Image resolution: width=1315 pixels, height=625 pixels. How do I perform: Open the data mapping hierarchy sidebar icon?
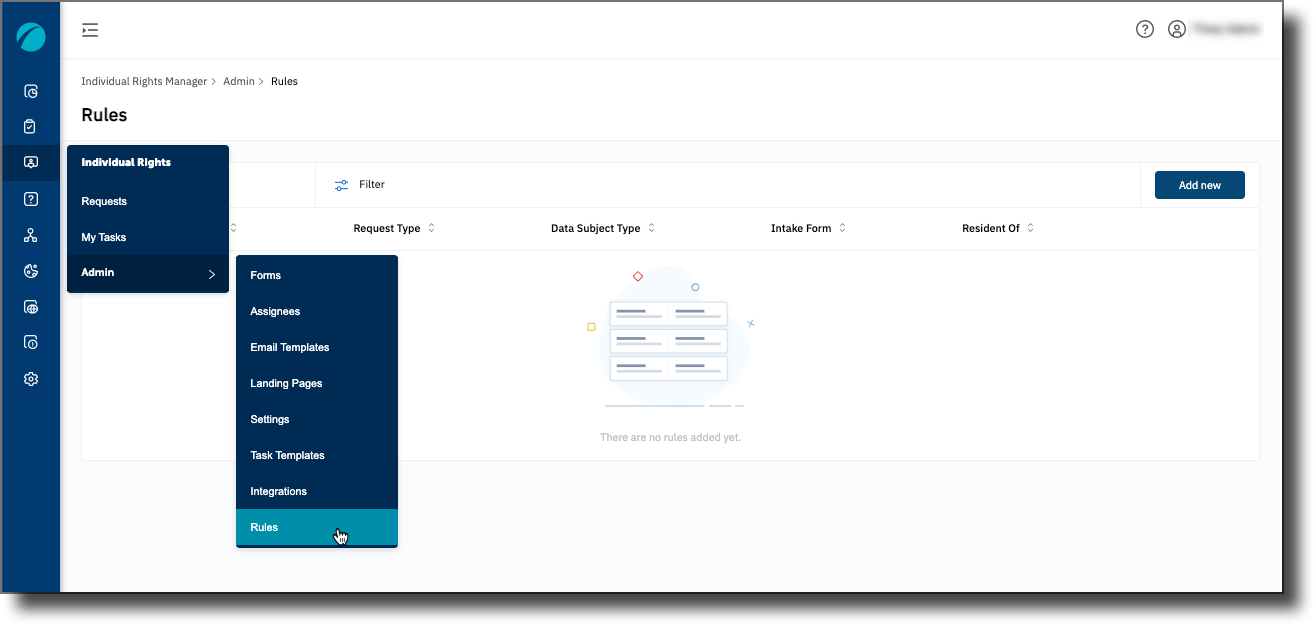(31, 235)
